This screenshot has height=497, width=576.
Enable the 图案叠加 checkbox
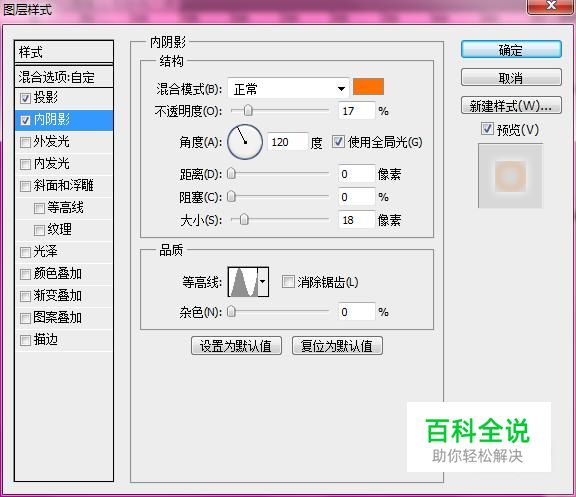(x=25, y=318)
